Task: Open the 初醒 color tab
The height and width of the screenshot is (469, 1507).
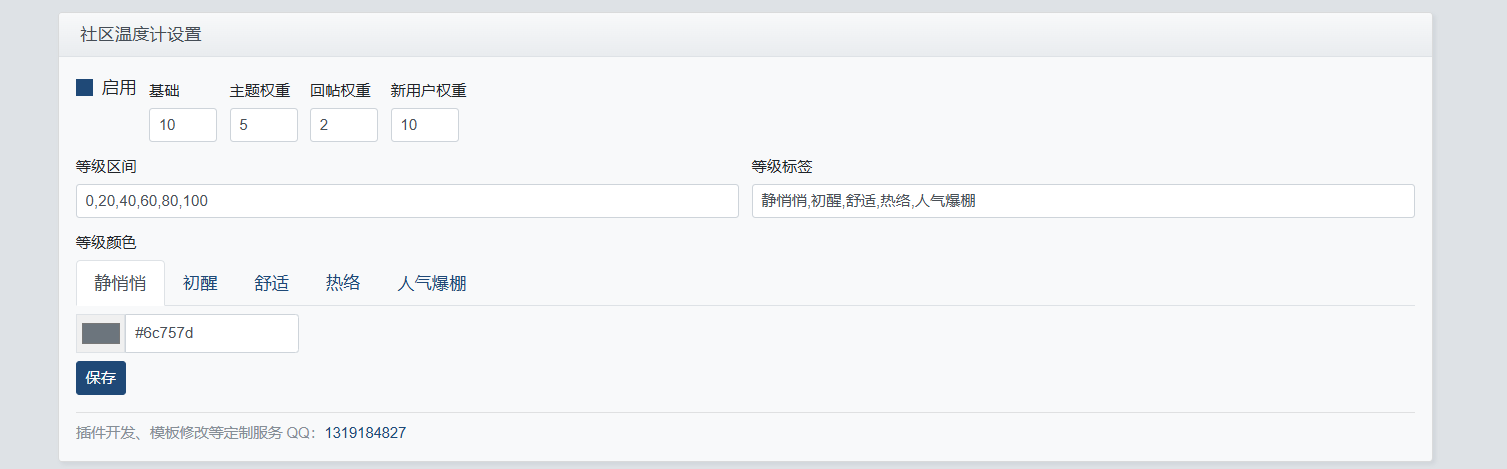Action: click(200, 283)
